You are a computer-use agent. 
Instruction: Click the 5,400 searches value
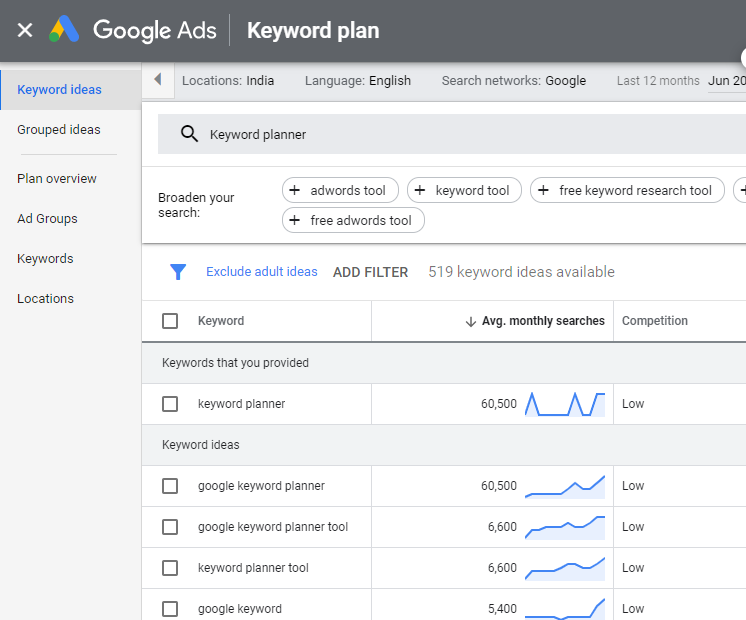click(502, 609)
